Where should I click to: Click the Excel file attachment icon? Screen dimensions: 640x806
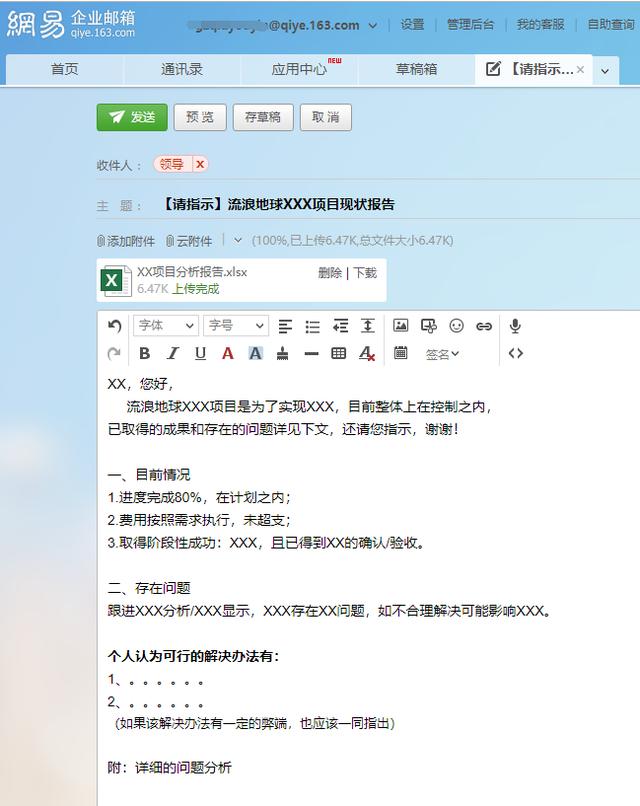tap(115, 281)
